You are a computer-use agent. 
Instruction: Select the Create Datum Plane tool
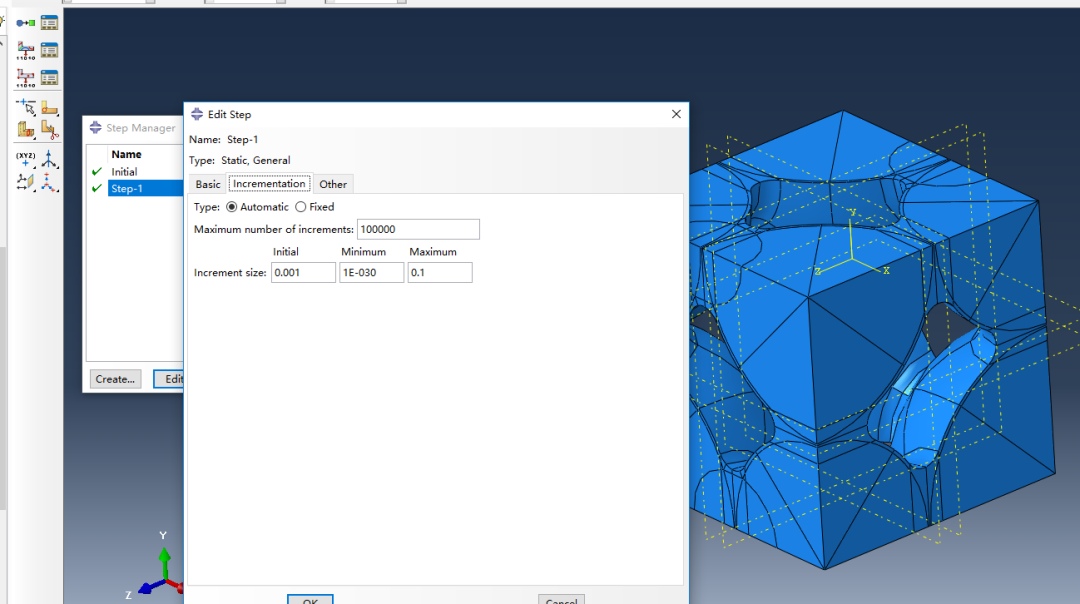pyautogui.click(x=25, y=182)
